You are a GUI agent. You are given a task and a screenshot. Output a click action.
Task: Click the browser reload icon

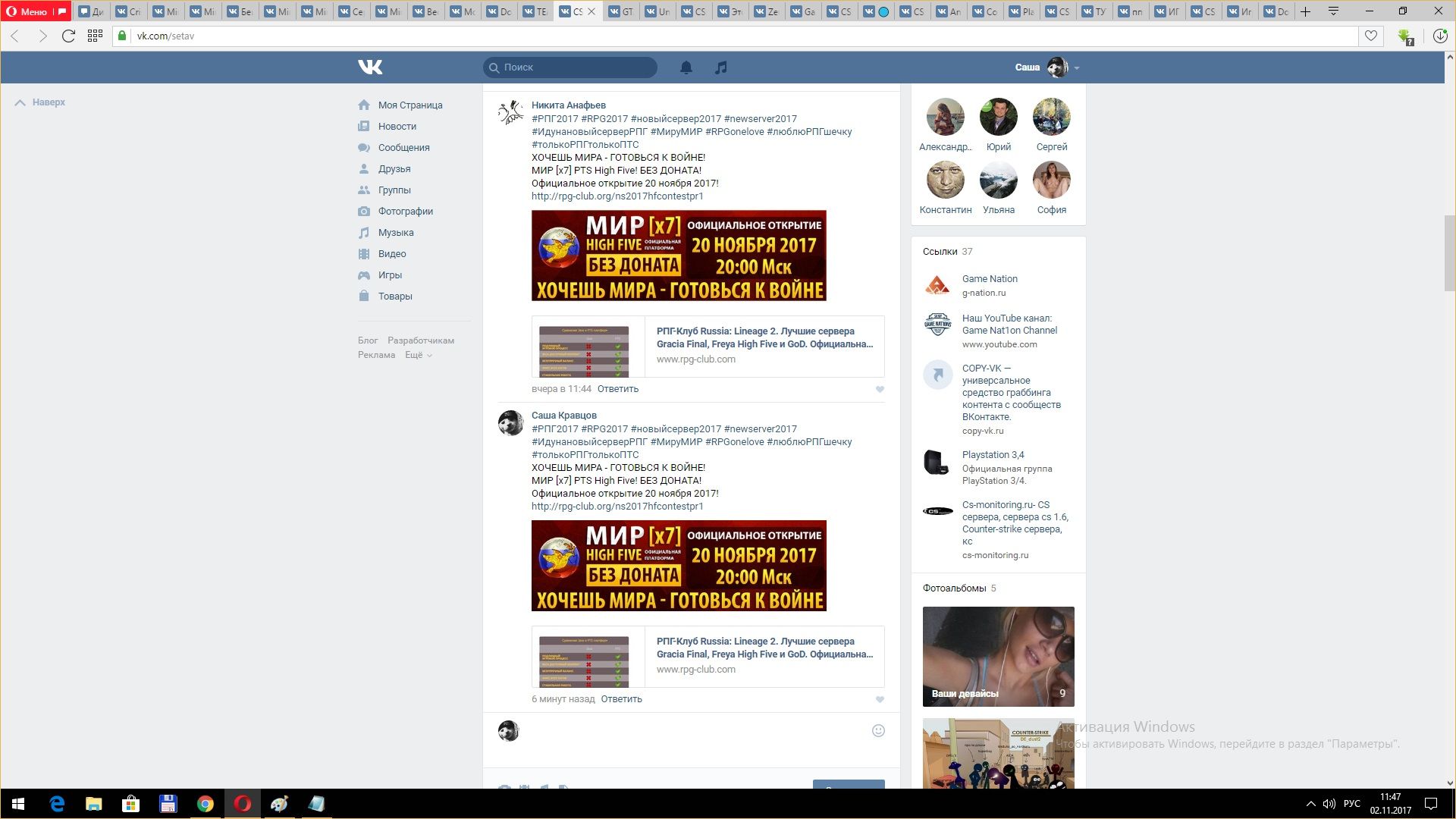[x=68, y=36]
